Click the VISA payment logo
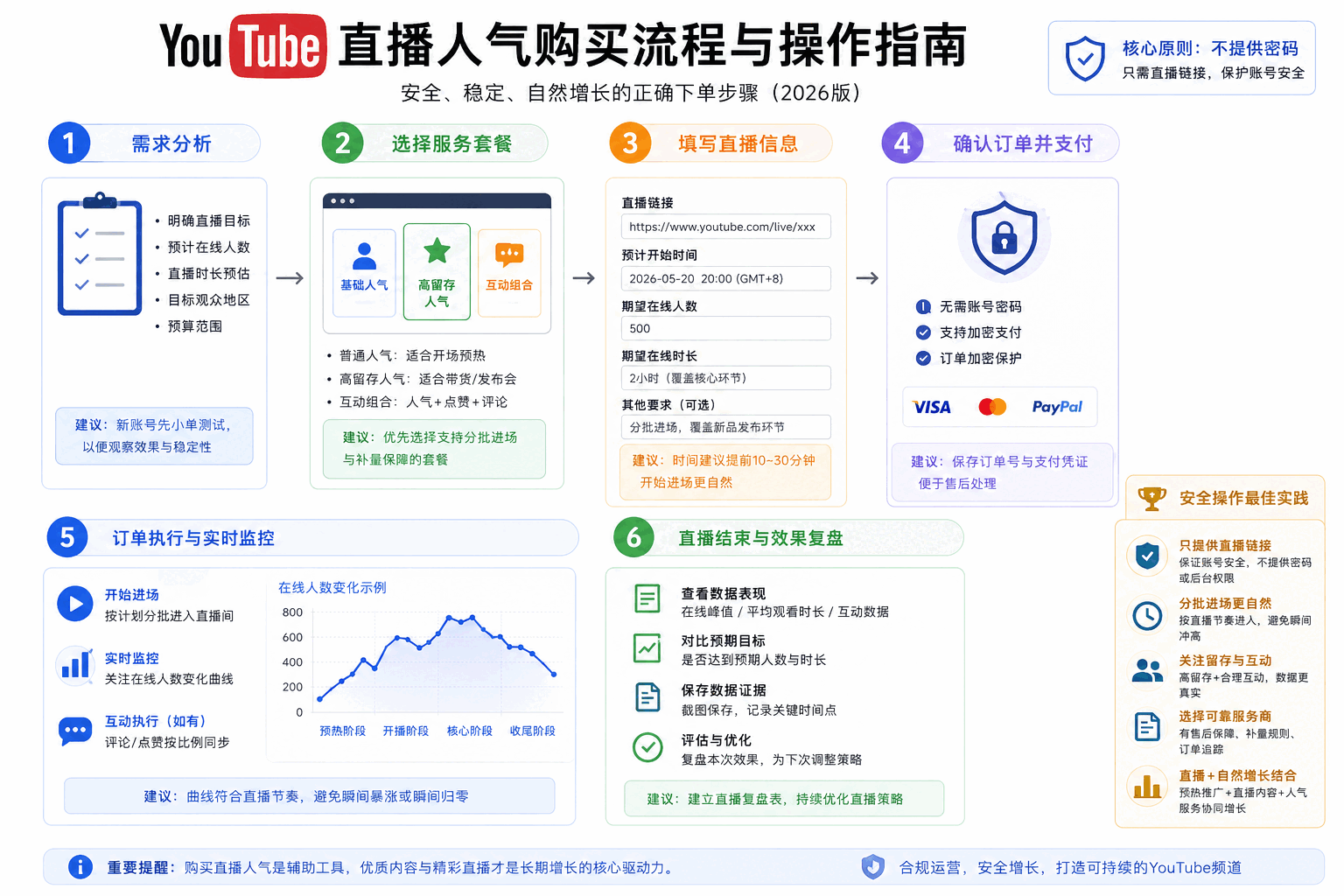 pyautogui.click(x=931, y=407)
